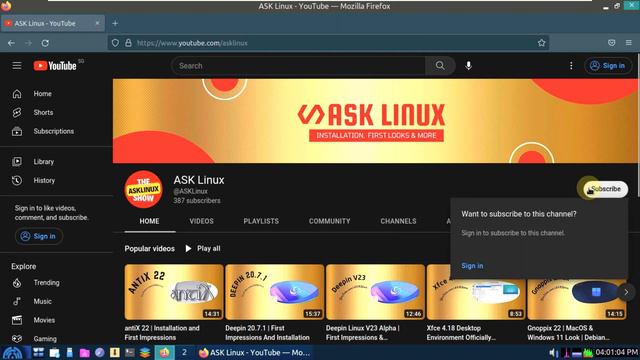This screenshot has width=640, height=360.
Task: Click the address bar URL
Action: (x=192, y=43)
